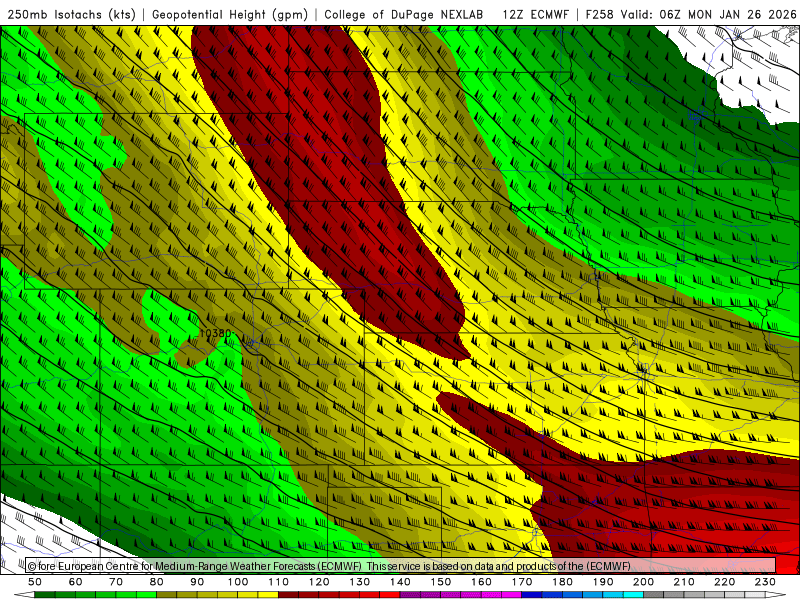Click the blue swatch below the 170 label
800x600 pixels.
[x=532, y=595]
